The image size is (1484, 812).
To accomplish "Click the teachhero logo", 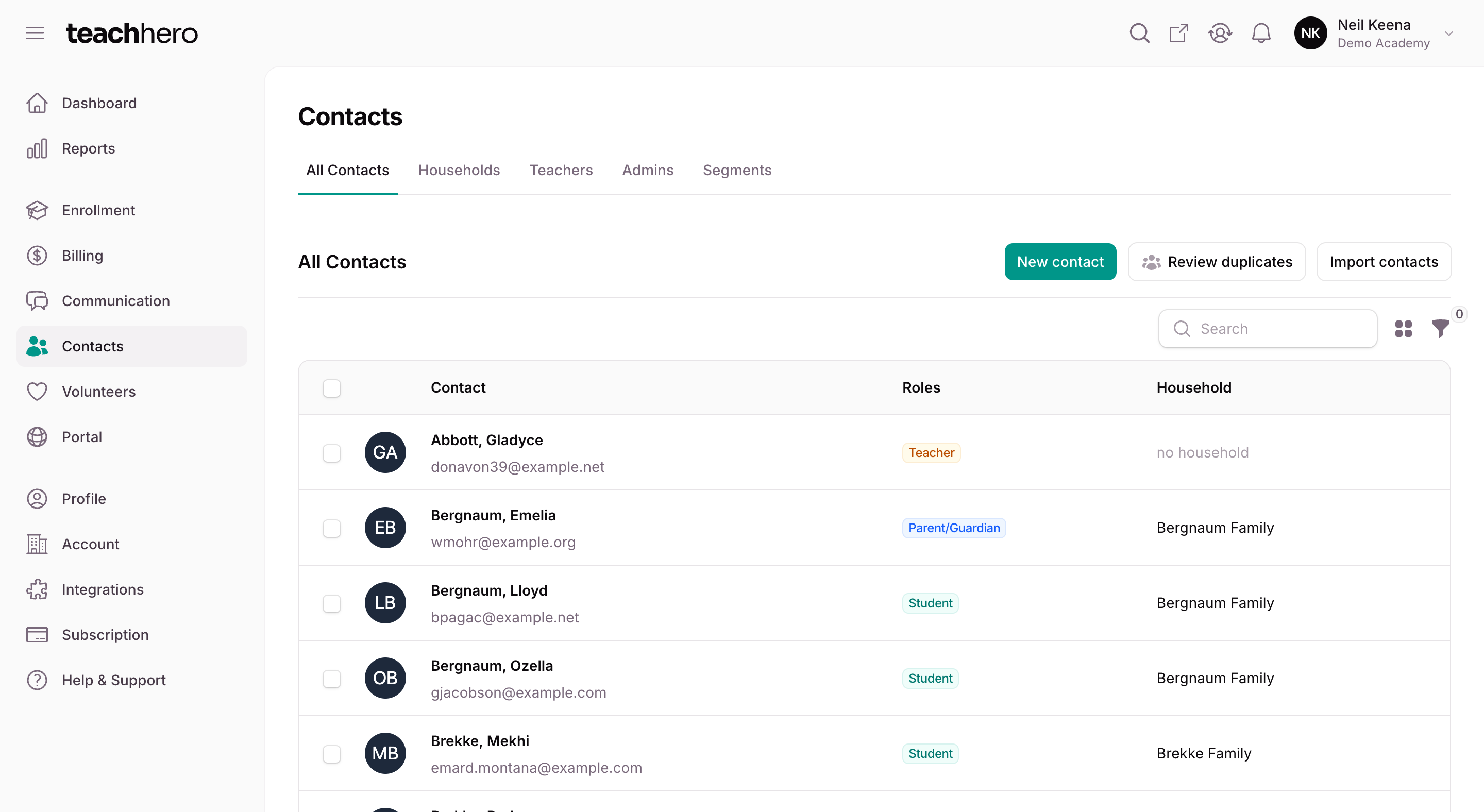I will [x=132, y=33].
